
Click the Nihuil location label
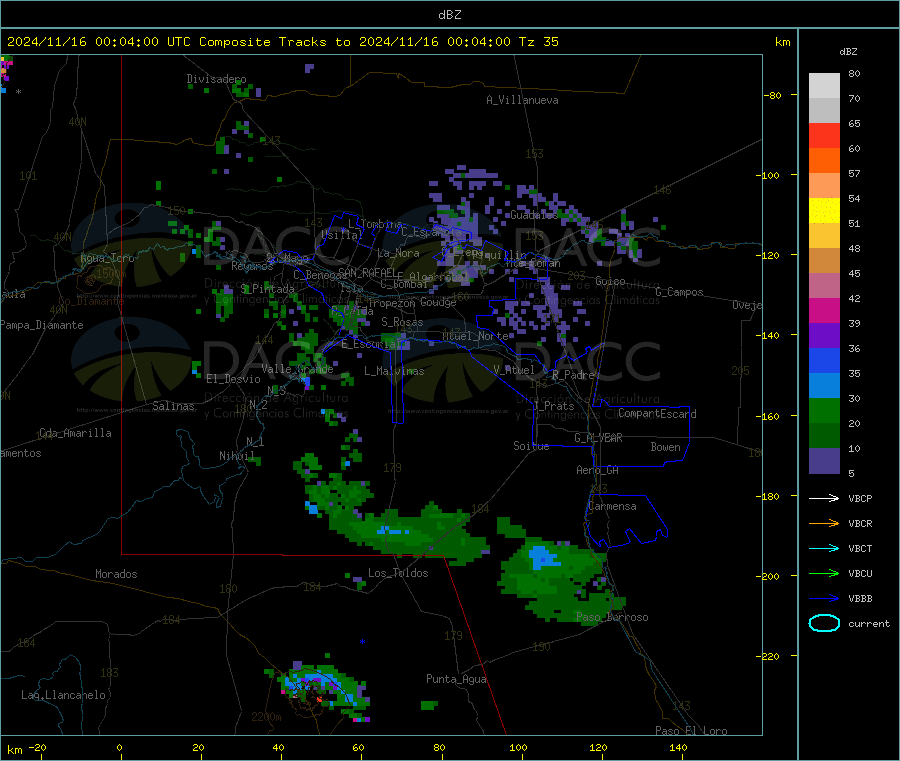click(x=236, y=456)
